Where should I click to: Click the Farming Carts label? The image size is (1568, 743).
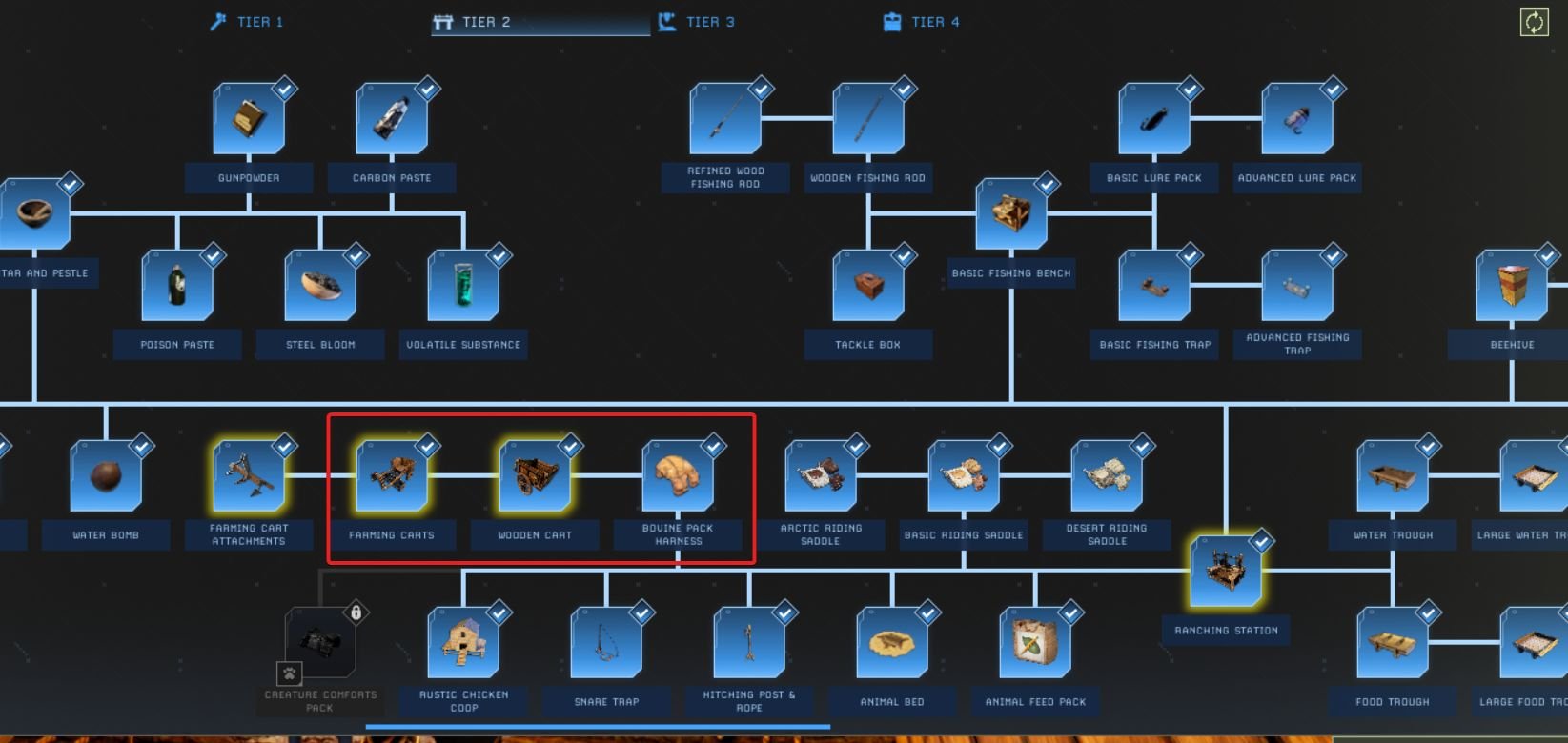(x=392, y=535)
